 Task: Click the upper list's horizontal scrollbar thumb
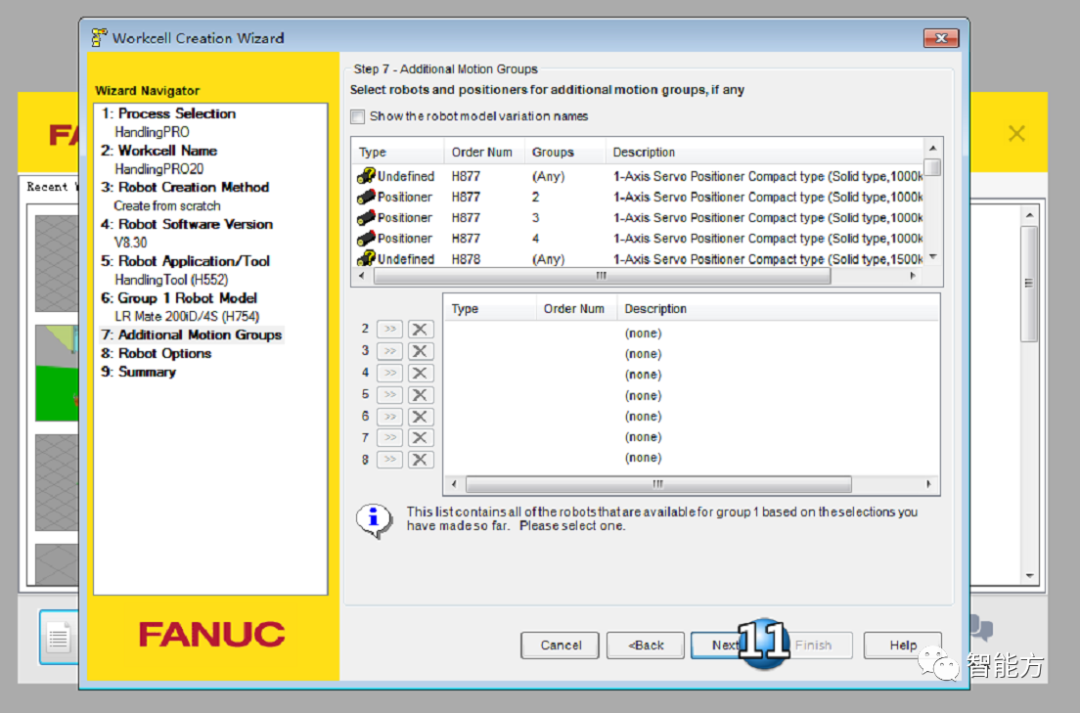pos(602,276)
